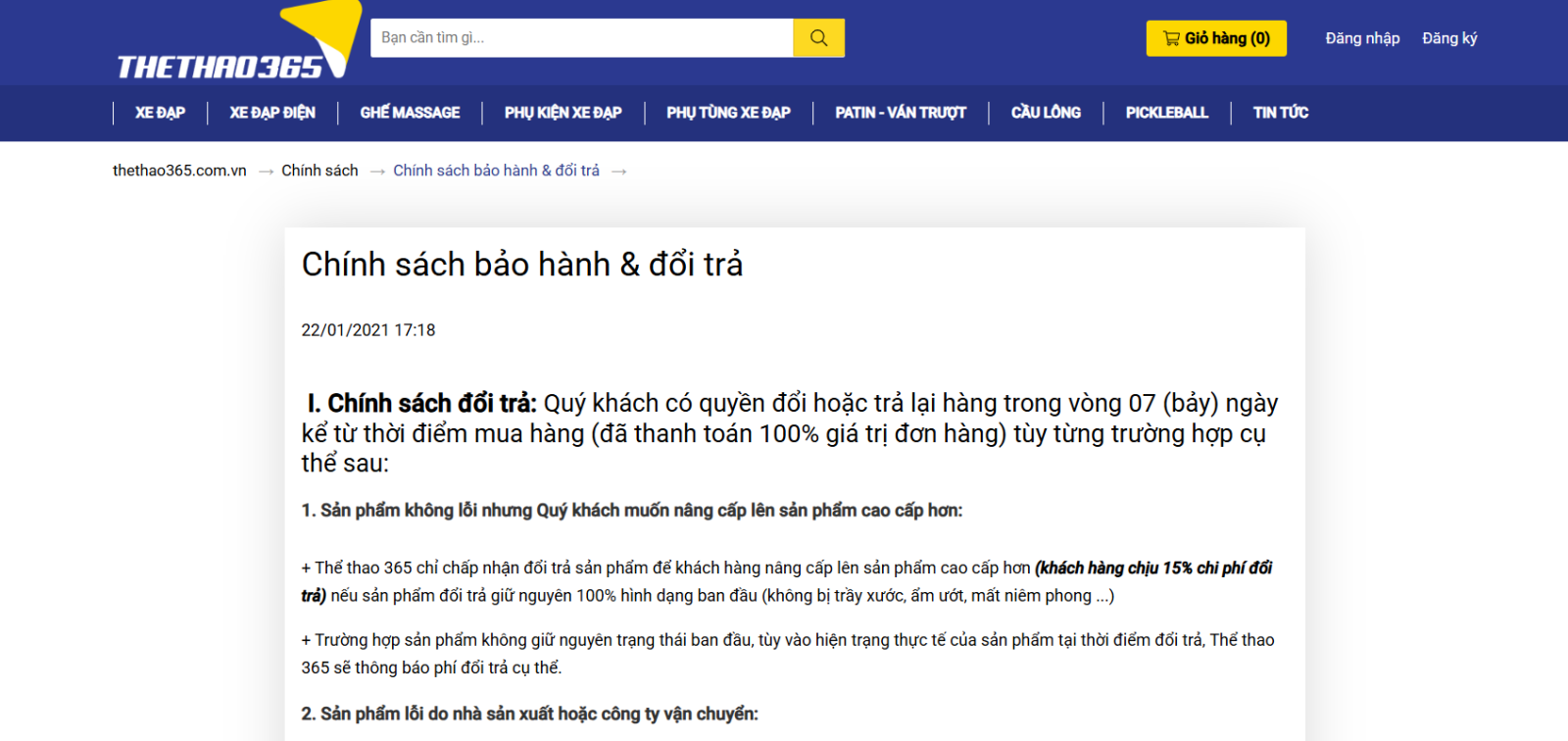This screenshot has height=741, width=1568.
Task: Click the cart icon in Giỏ hàng button
Action: pos(1171,38)
